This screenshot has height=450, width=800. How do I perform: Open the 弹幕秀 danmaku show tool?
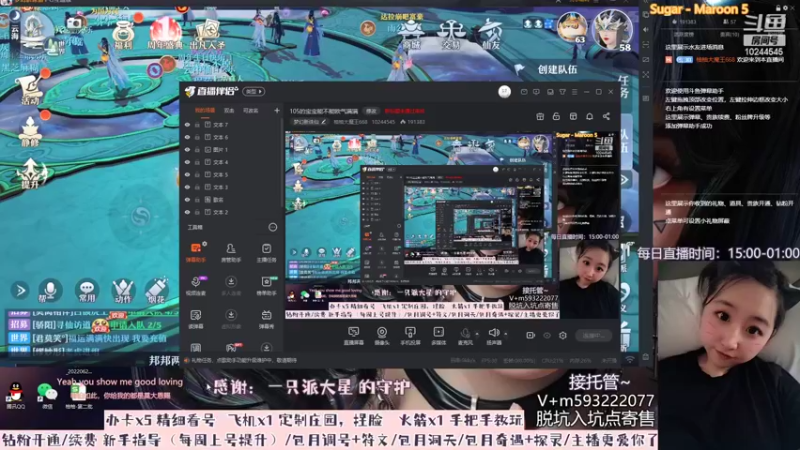(266, 318)
